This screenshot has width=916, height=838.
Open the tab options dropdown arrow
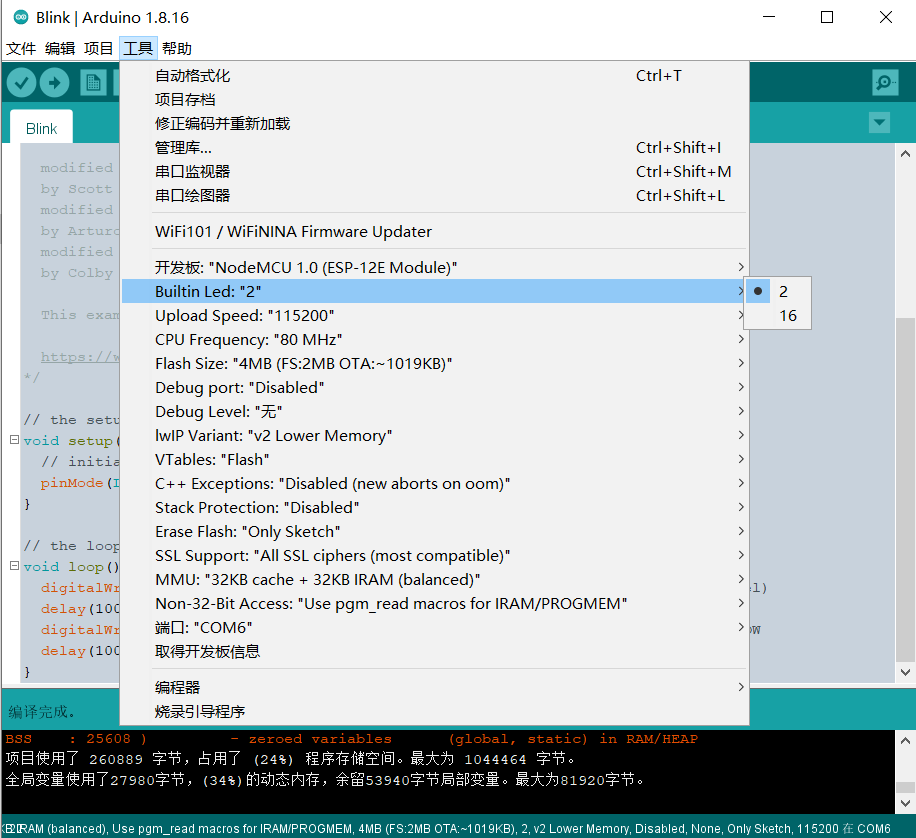tap(879, 123)
